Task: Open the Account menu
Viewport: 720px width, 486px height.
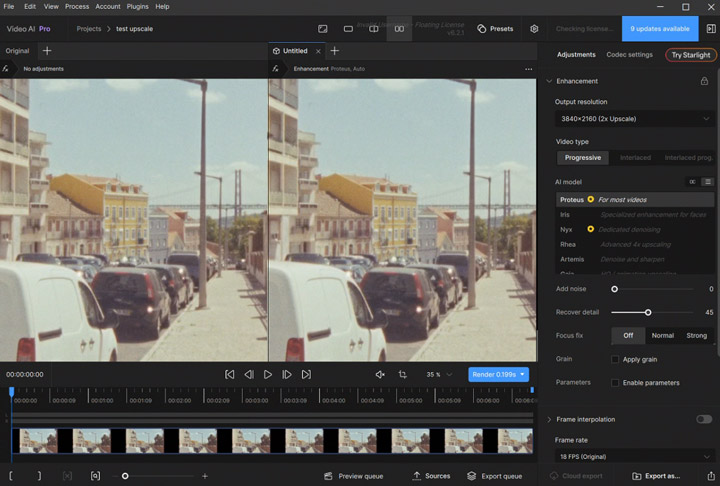Action: pyautogui.click(x=108, y=6)
